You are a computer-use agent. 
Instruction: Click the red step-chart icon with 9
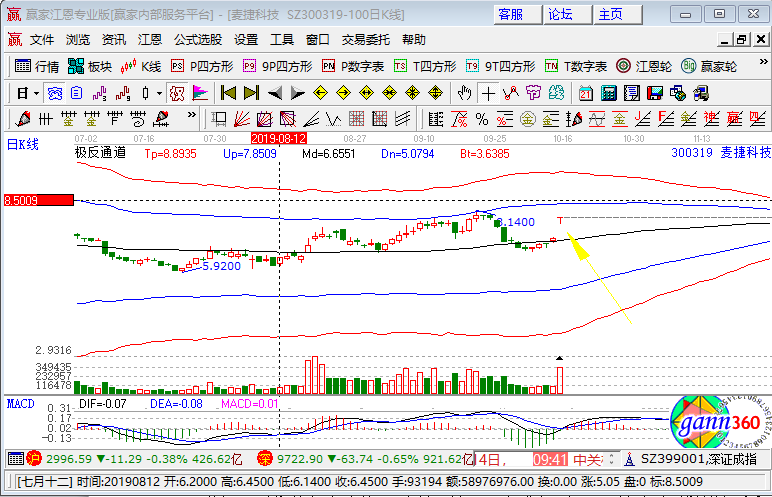click(x=123, y=93)
